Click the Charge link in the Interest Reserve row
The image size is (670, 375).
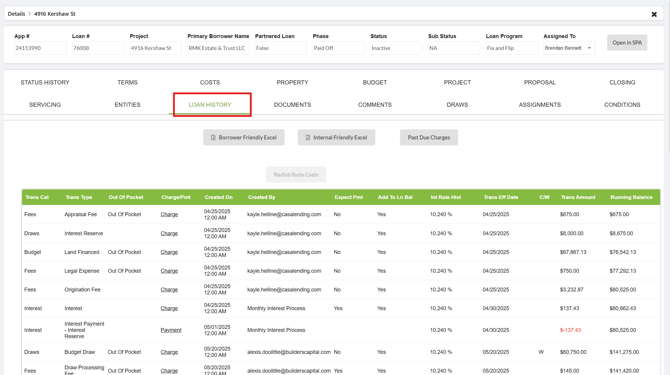(x=169, y=234)
